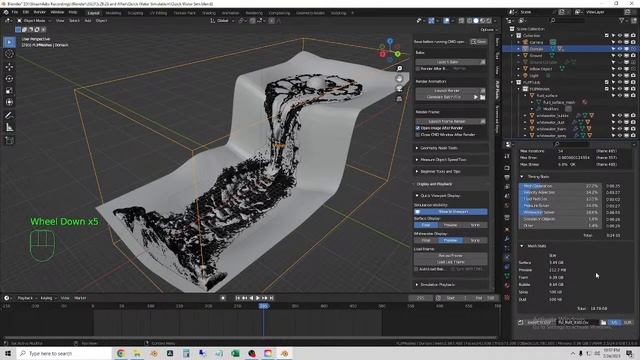Select rendered viewport shading mode icon
Image resolution: width=640 pixels, height=360 pixels.
pyautogui.click(x=489, y=20)
